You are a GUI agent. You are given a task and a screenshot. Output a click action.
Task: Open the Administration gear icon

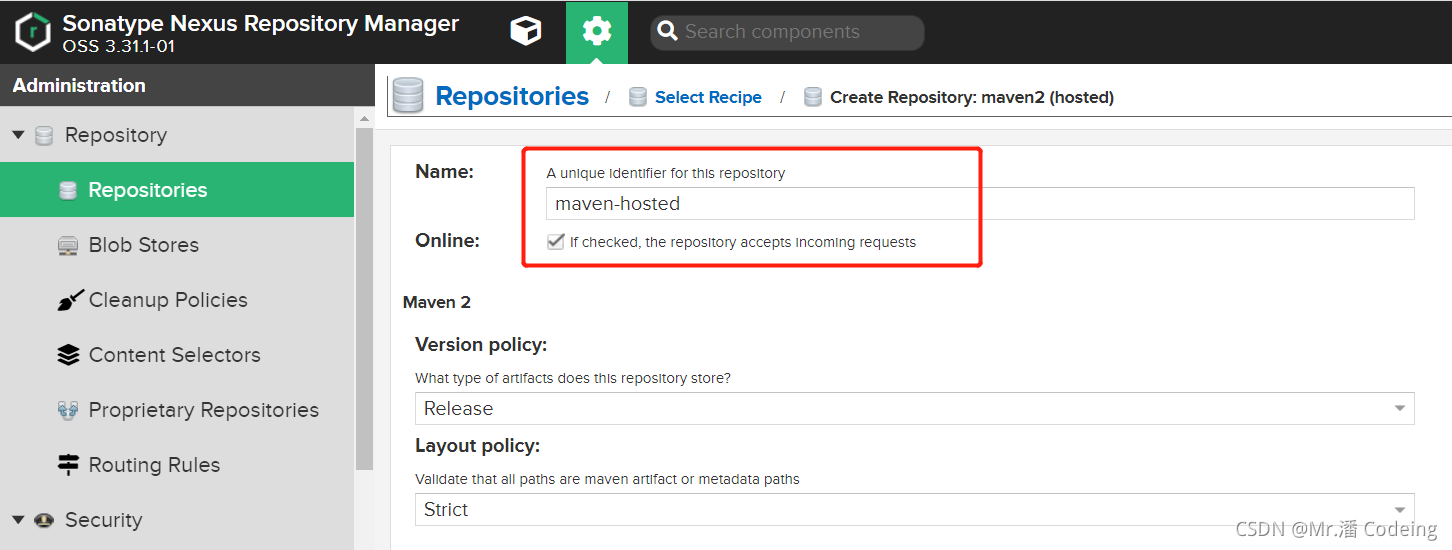point(597,32)
